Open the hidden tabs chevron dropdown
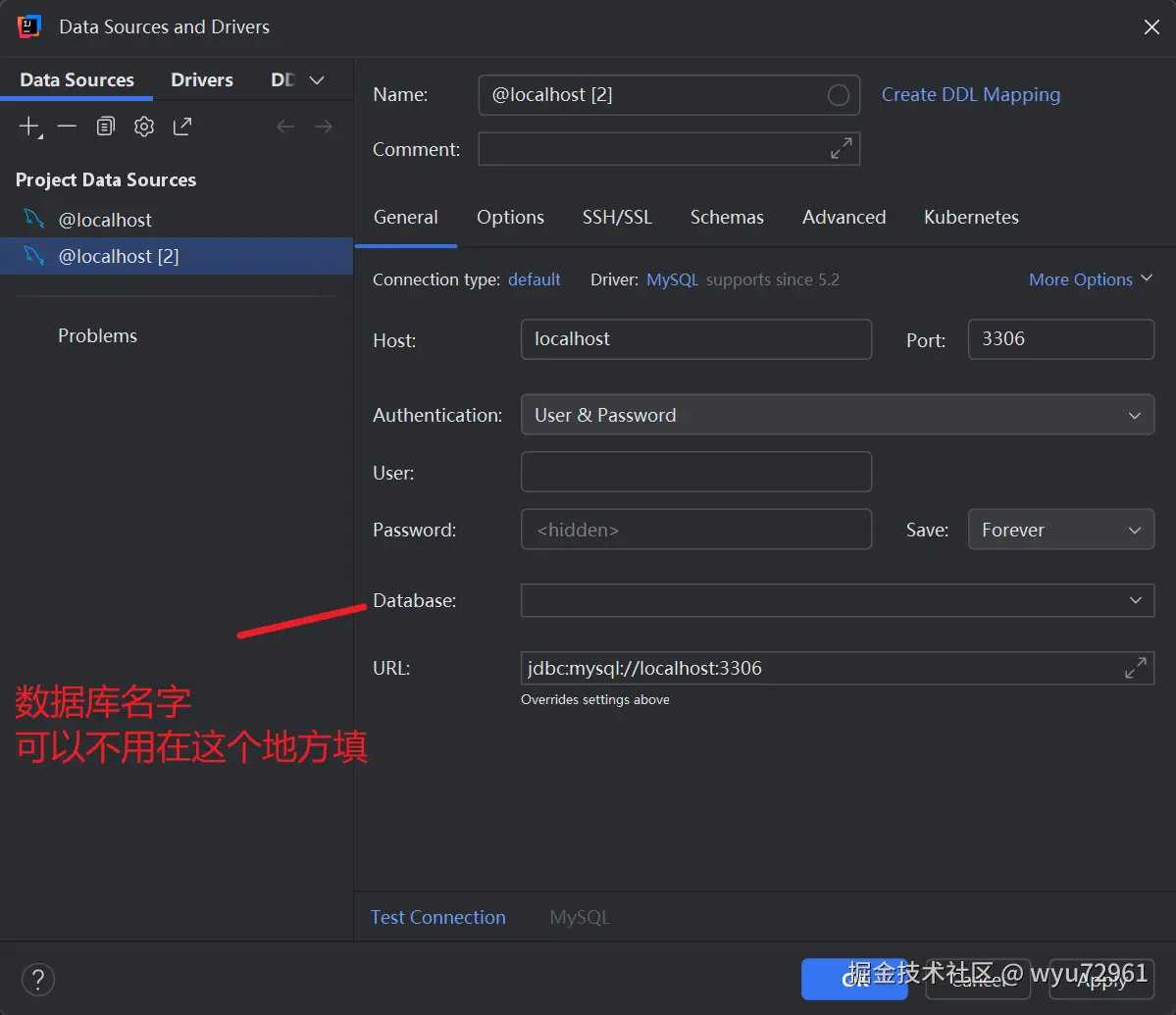This screenshot has width=1176, height=1015. point(317,80)
